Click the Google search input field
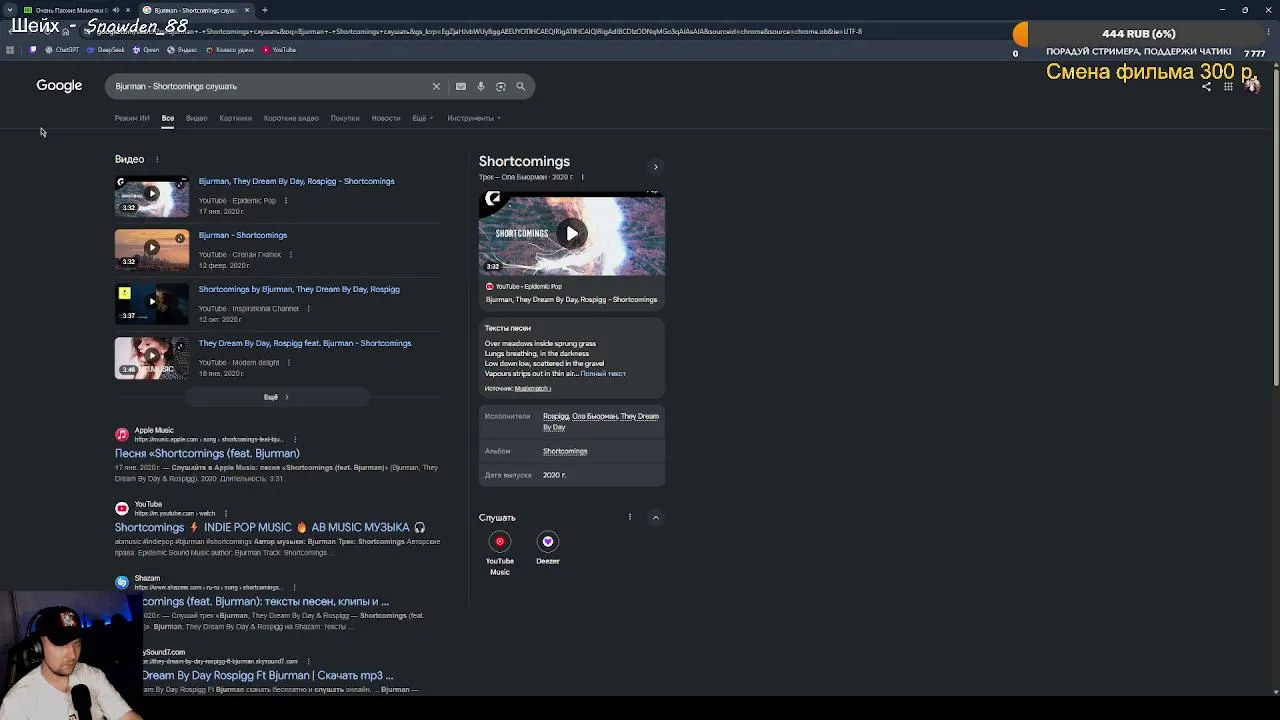Viewport: 1280px width, 720px height. (270, 86)
